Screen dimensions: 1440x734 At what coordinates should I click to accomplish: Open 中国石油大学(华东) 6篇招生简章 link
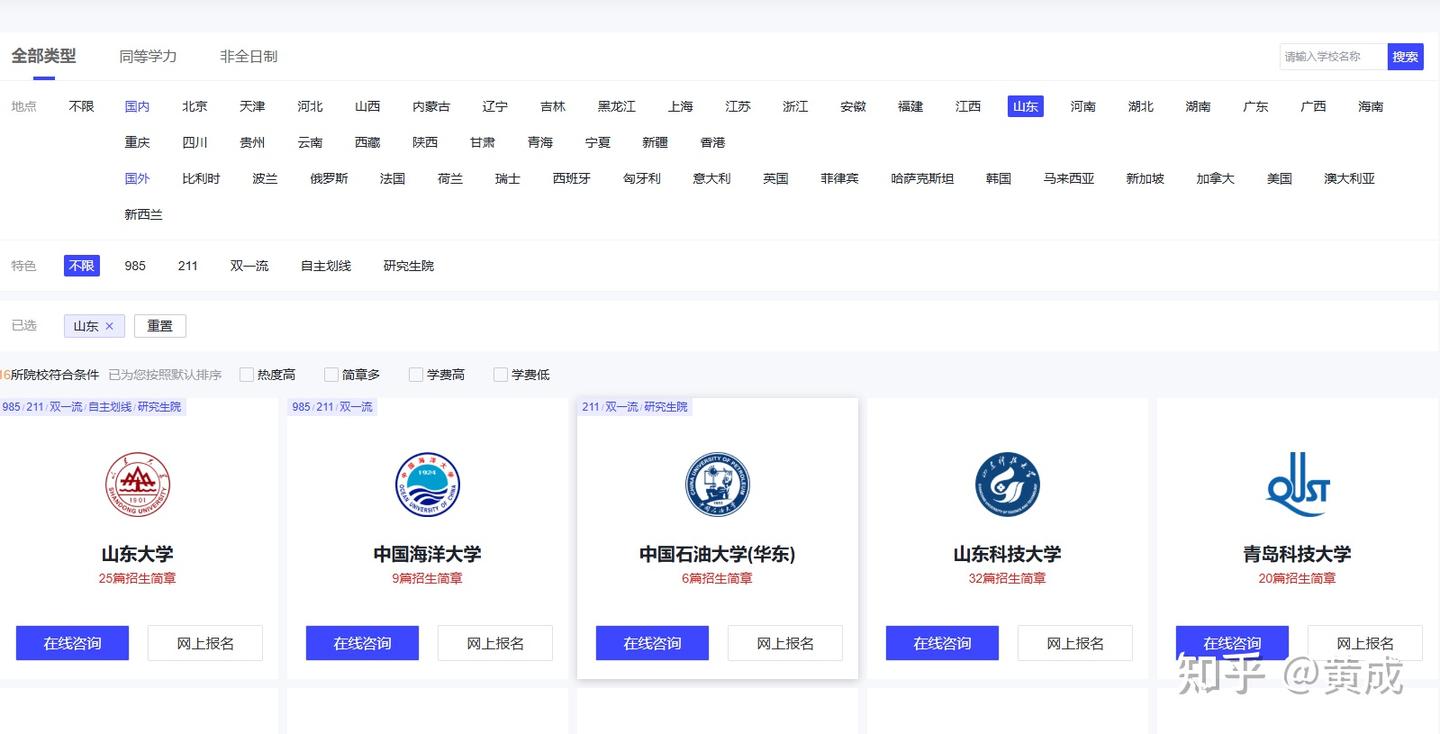click(717, 579)
